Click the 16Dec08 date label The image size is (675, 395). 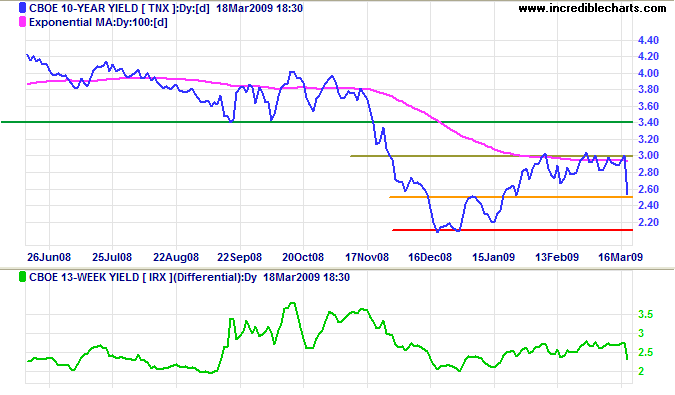[430, 257]
